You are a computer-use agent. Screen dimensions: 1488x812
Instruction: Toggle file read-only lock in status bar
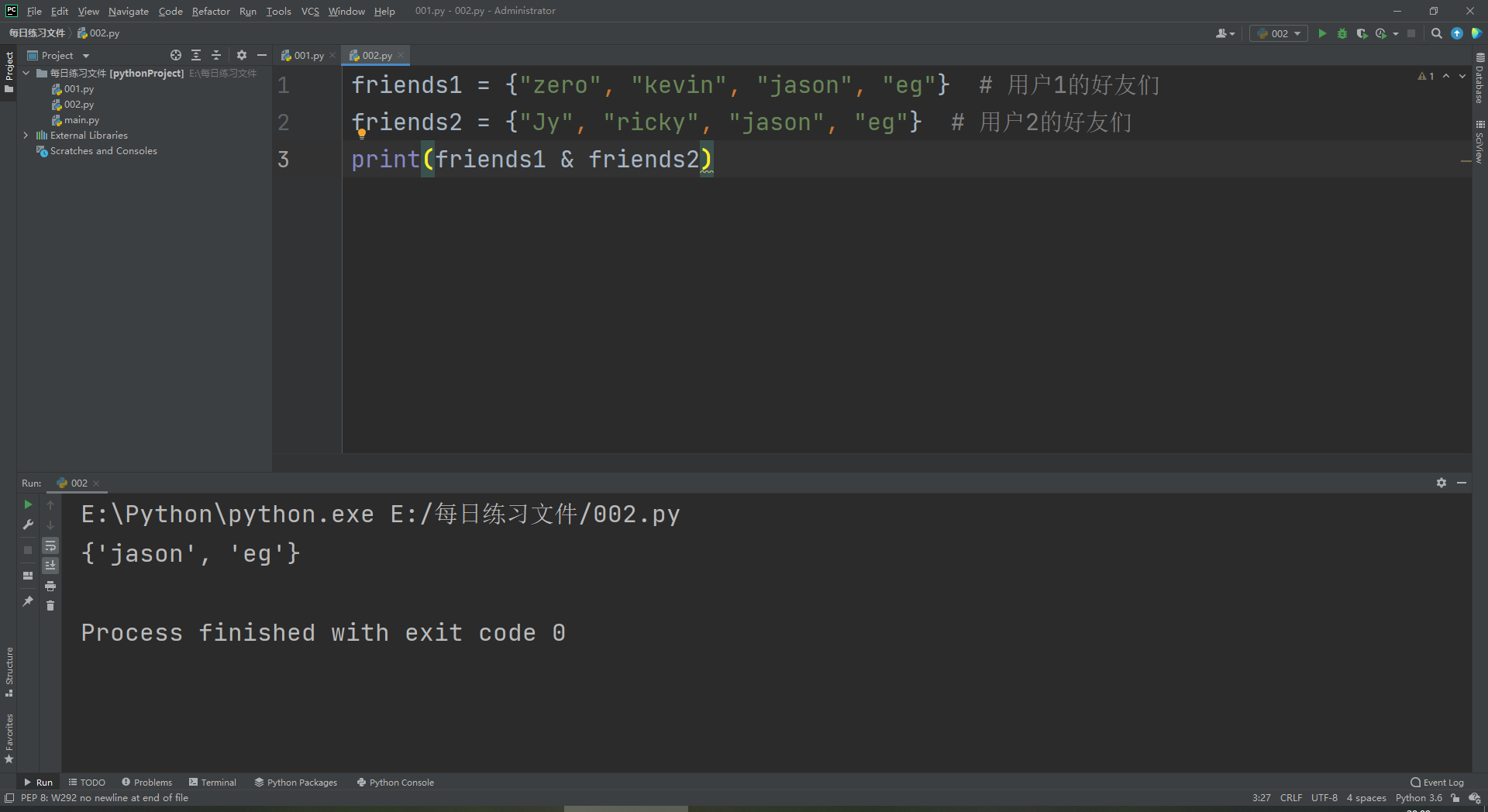(x=1455, y=798)
